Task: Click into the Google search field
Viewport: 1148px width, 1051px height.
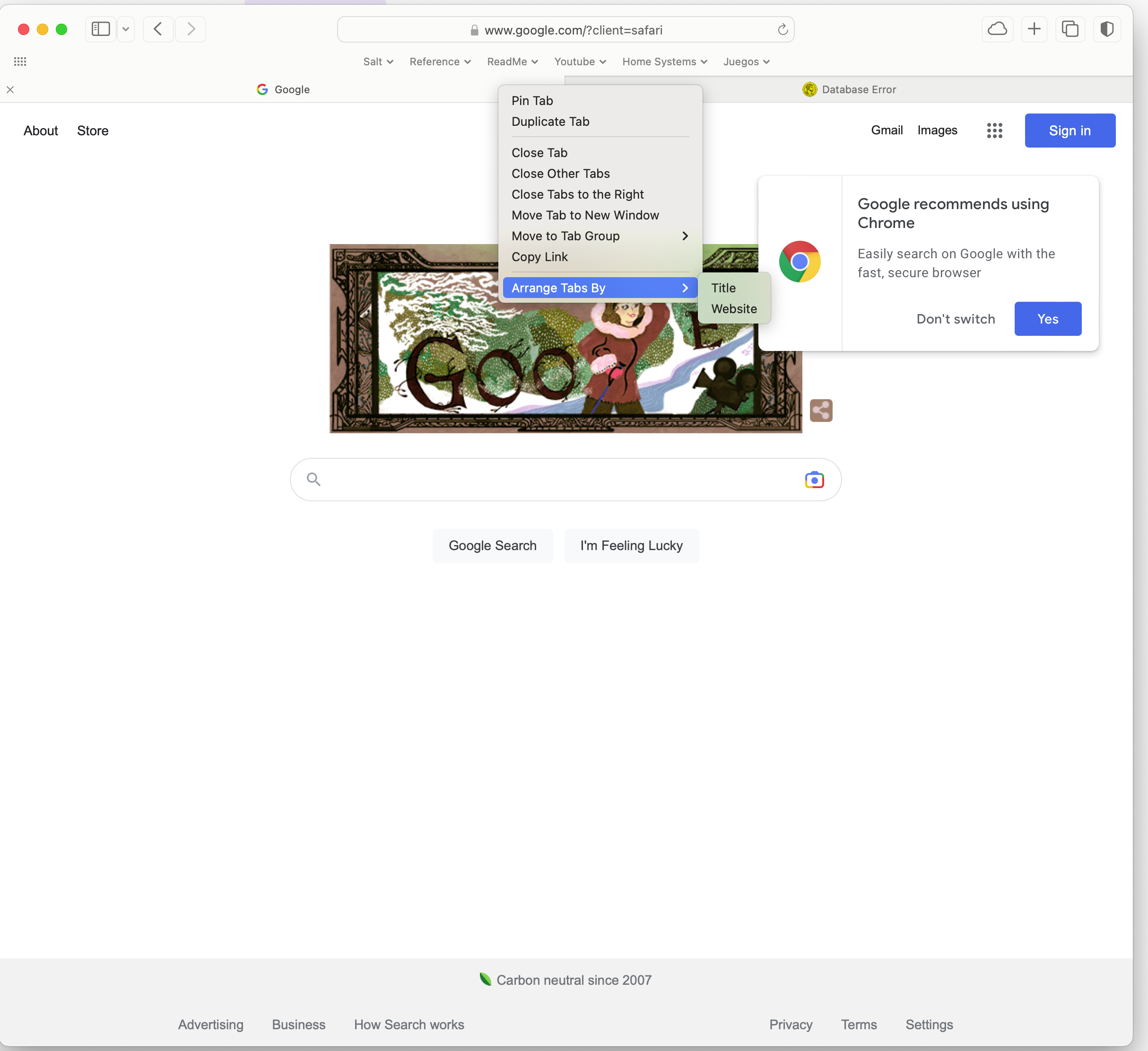Action: point(558,480)
